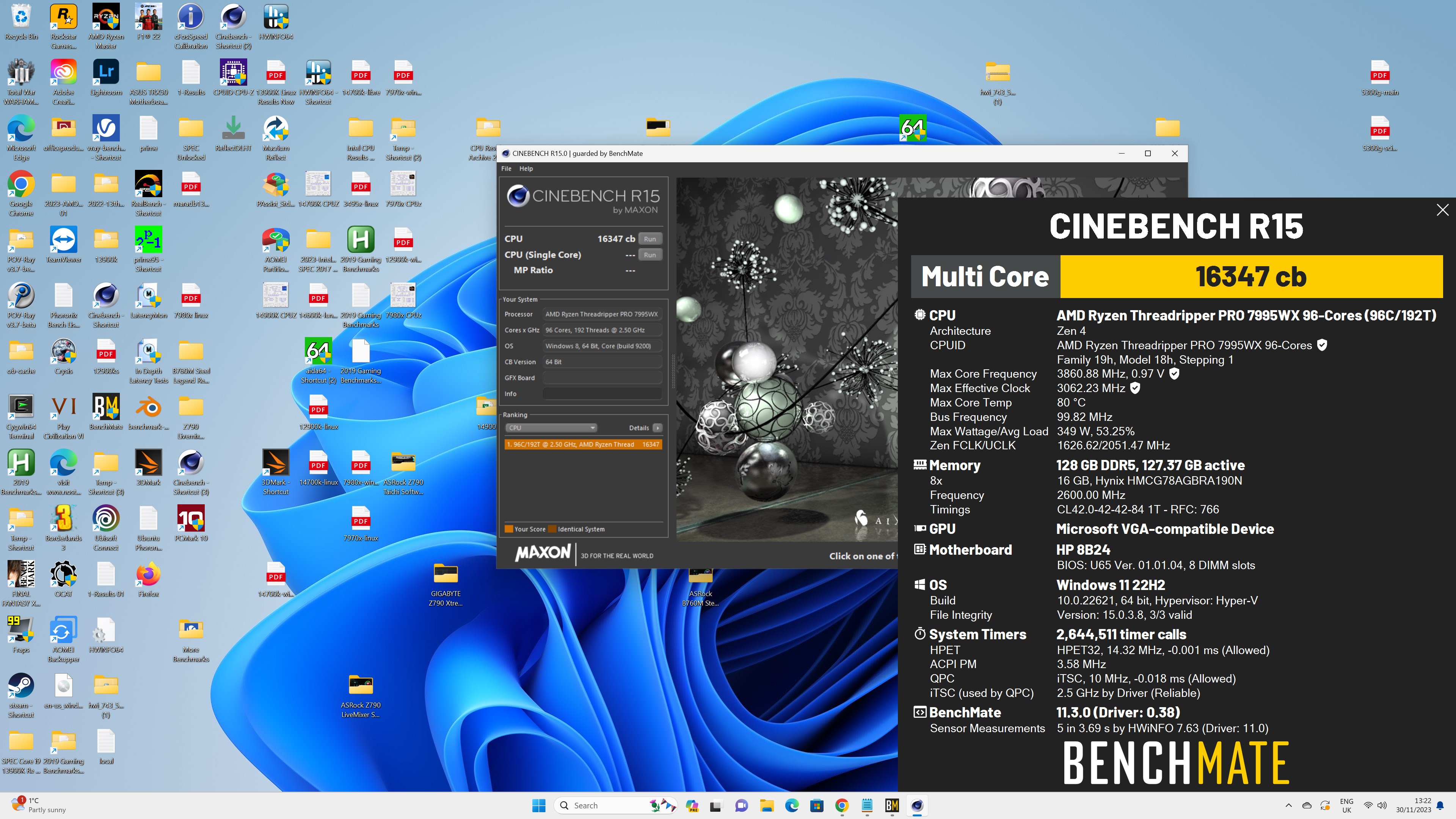Viewport: 1456px width, 819px height.
Task: Open the BenchMate taskbar icon
Action: (x=892, y=805)
